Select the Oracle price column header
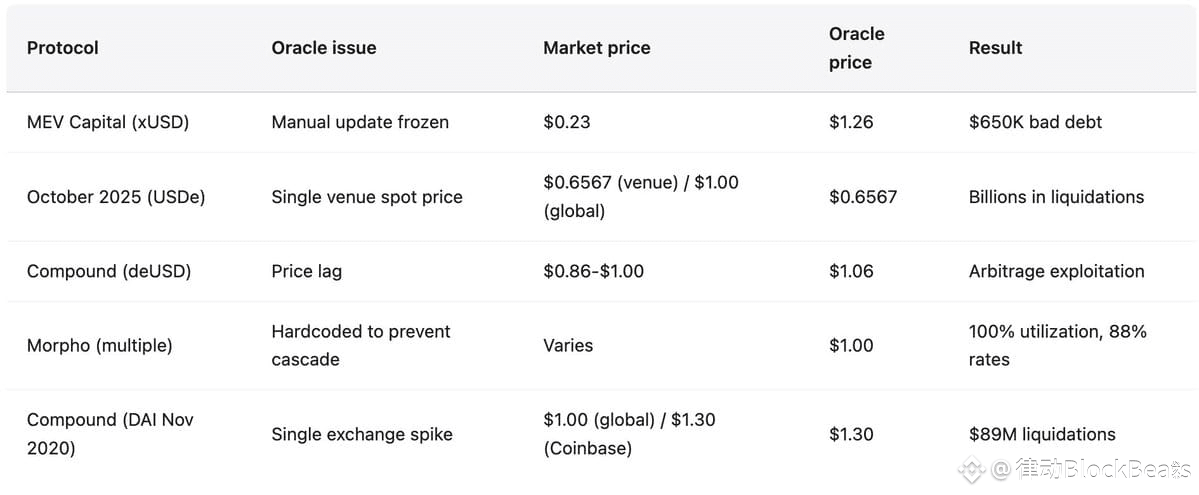Screen dimensions: 1199x495 (x=856, y=48)
